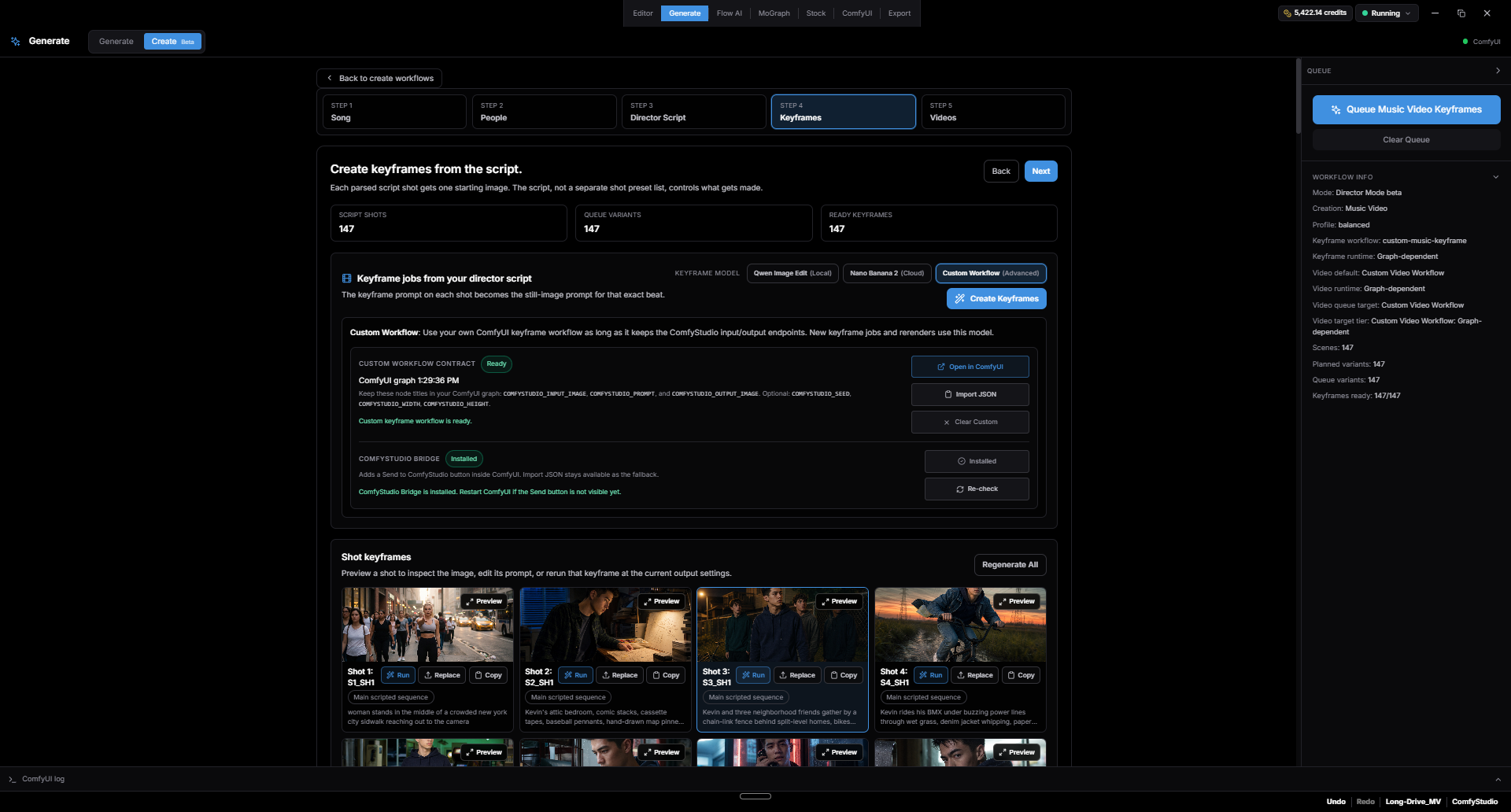The width and height of the screenshot is (1511, 812).
Task: Click Queue Music Video Keyframes button
Action: (x=1406, y=109)
